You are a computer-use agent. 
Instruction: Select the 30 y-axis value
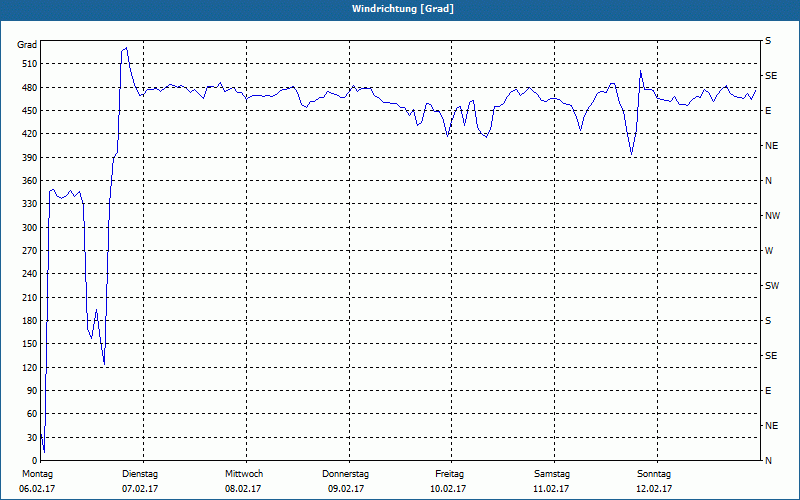coord(32,437)
